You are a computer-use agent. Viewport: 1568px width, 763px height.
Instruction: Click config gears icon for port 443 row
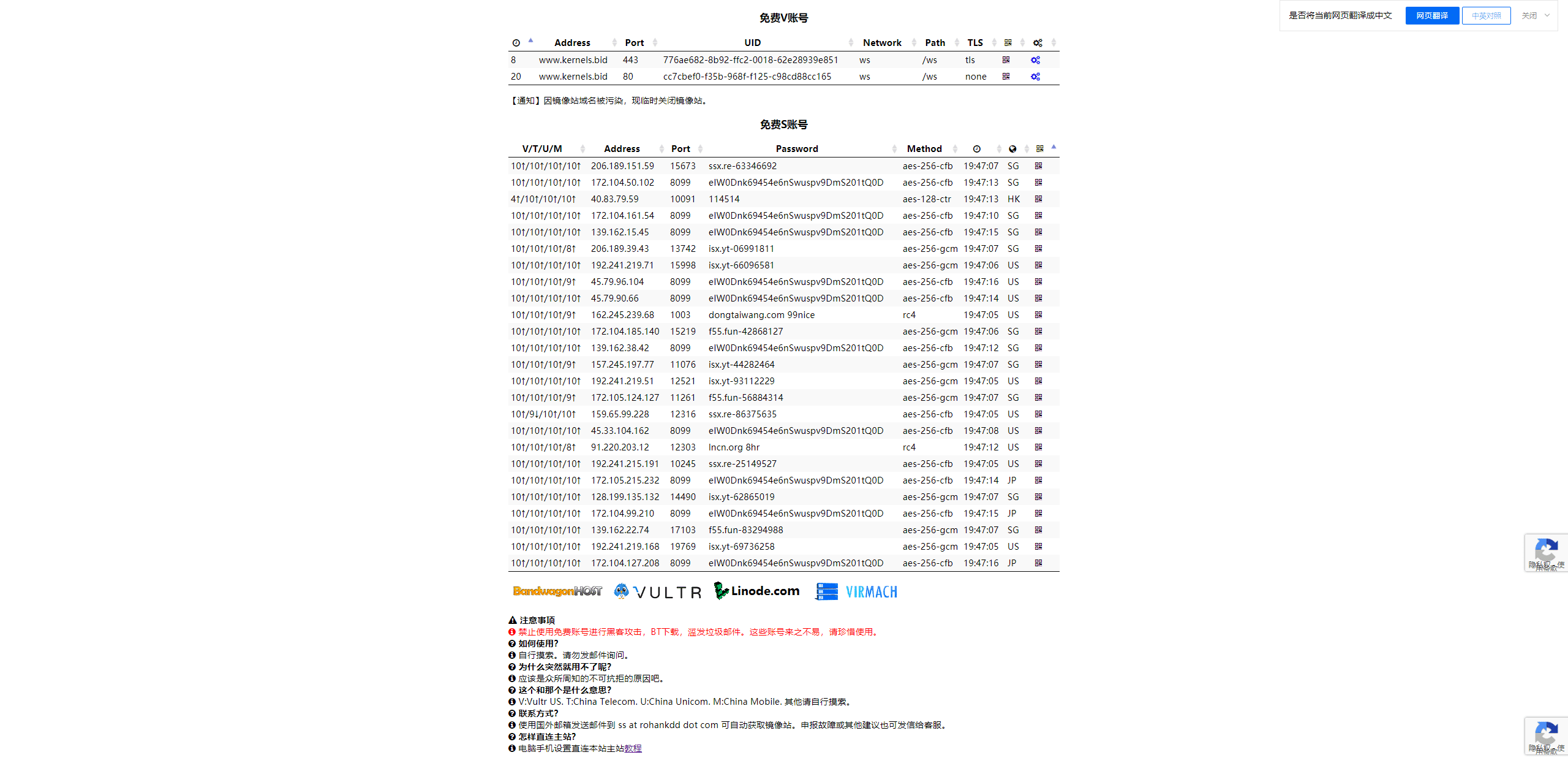click(x=1035, y=60)
